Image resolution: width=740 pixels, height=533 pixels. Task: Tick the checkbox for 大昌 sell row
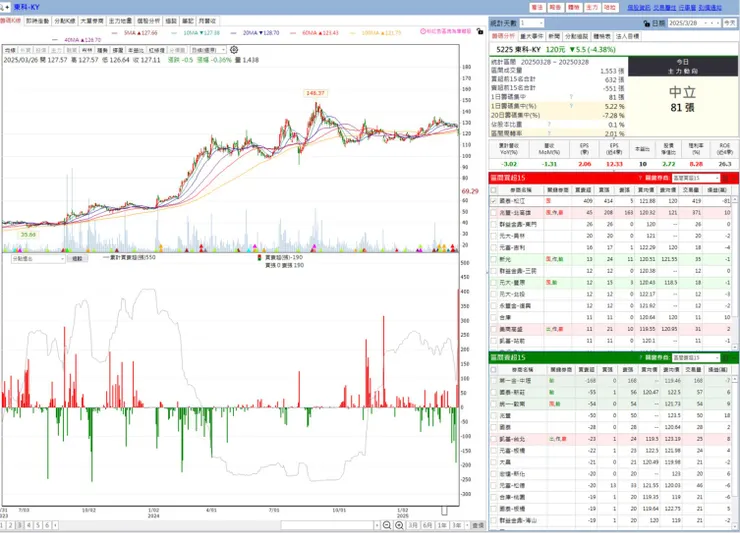494,462
